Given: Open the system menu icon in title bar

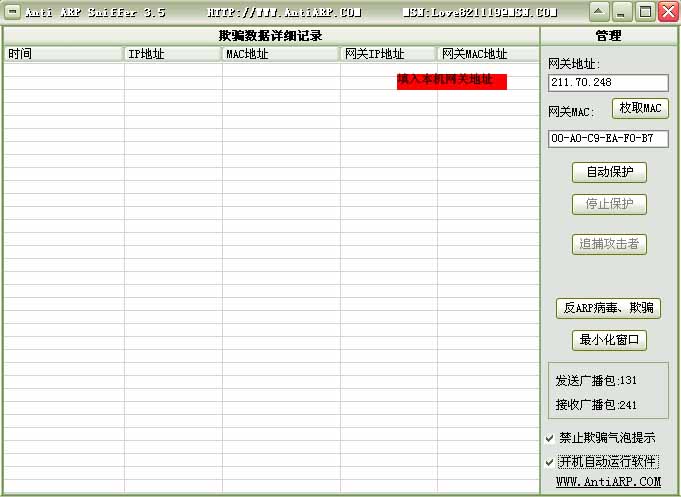Looking at the screenshot, I should [13, 12].
